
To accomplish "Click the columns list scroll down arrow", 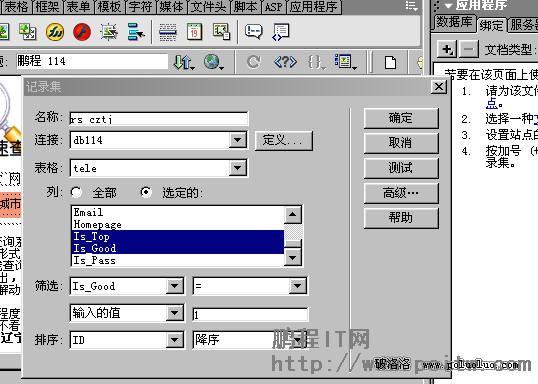I will point(293,257).
